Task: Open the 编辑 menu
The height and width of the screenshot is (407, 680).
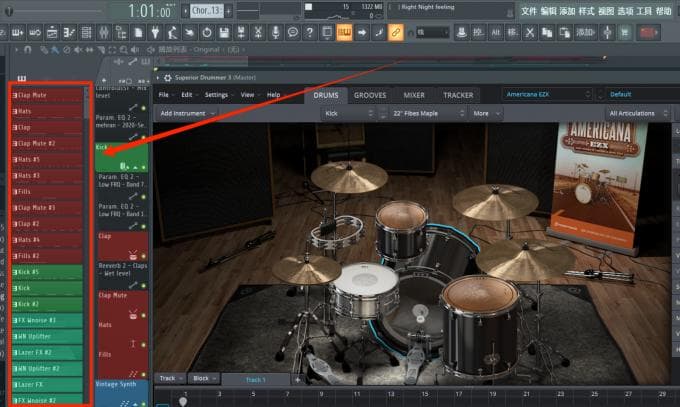Action: point(548,11)
